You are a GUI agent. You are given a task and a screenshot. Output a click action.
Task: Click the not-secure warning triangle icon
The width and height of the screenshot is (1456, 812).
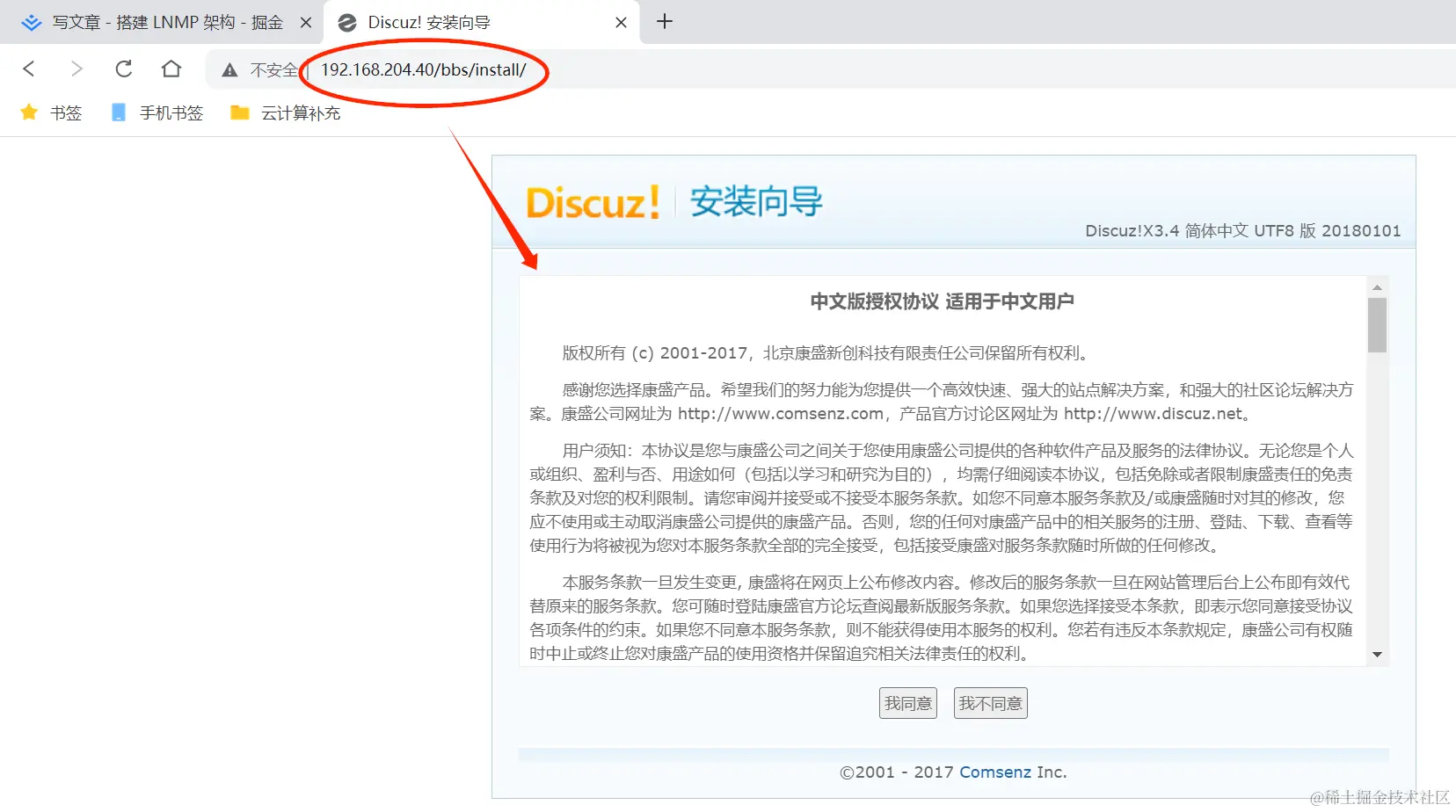coord(229,70)
